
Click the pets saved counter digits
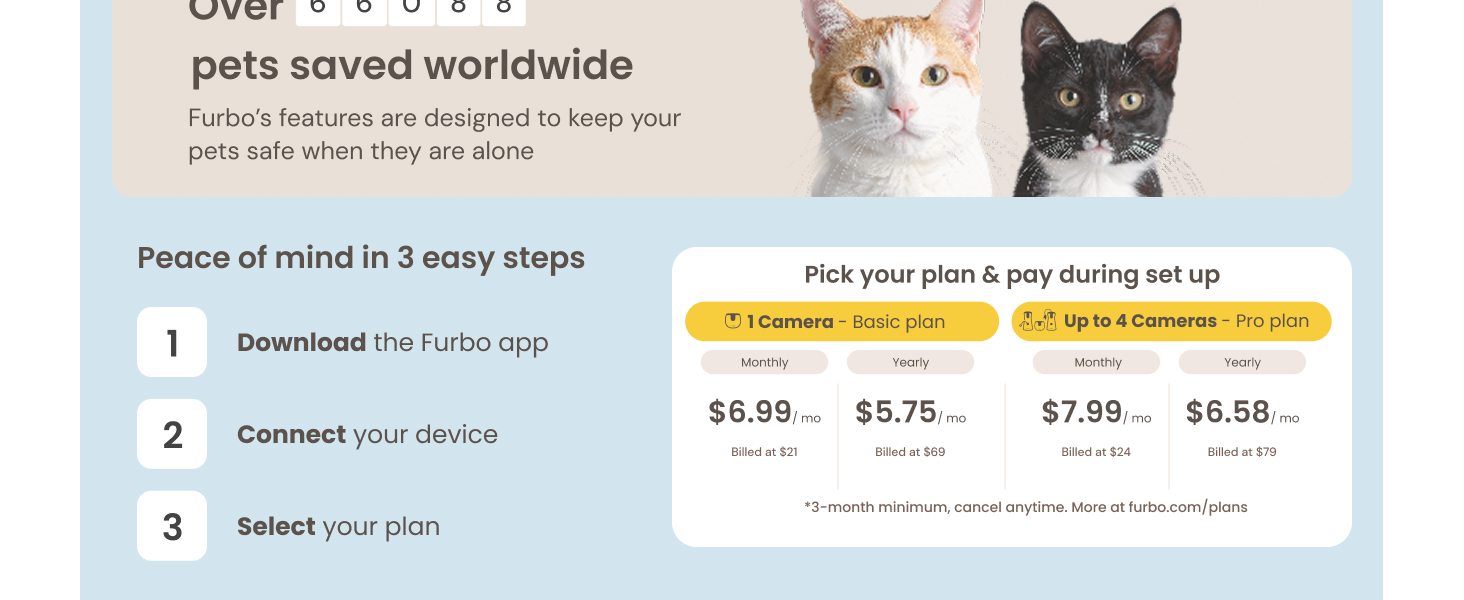411,8
